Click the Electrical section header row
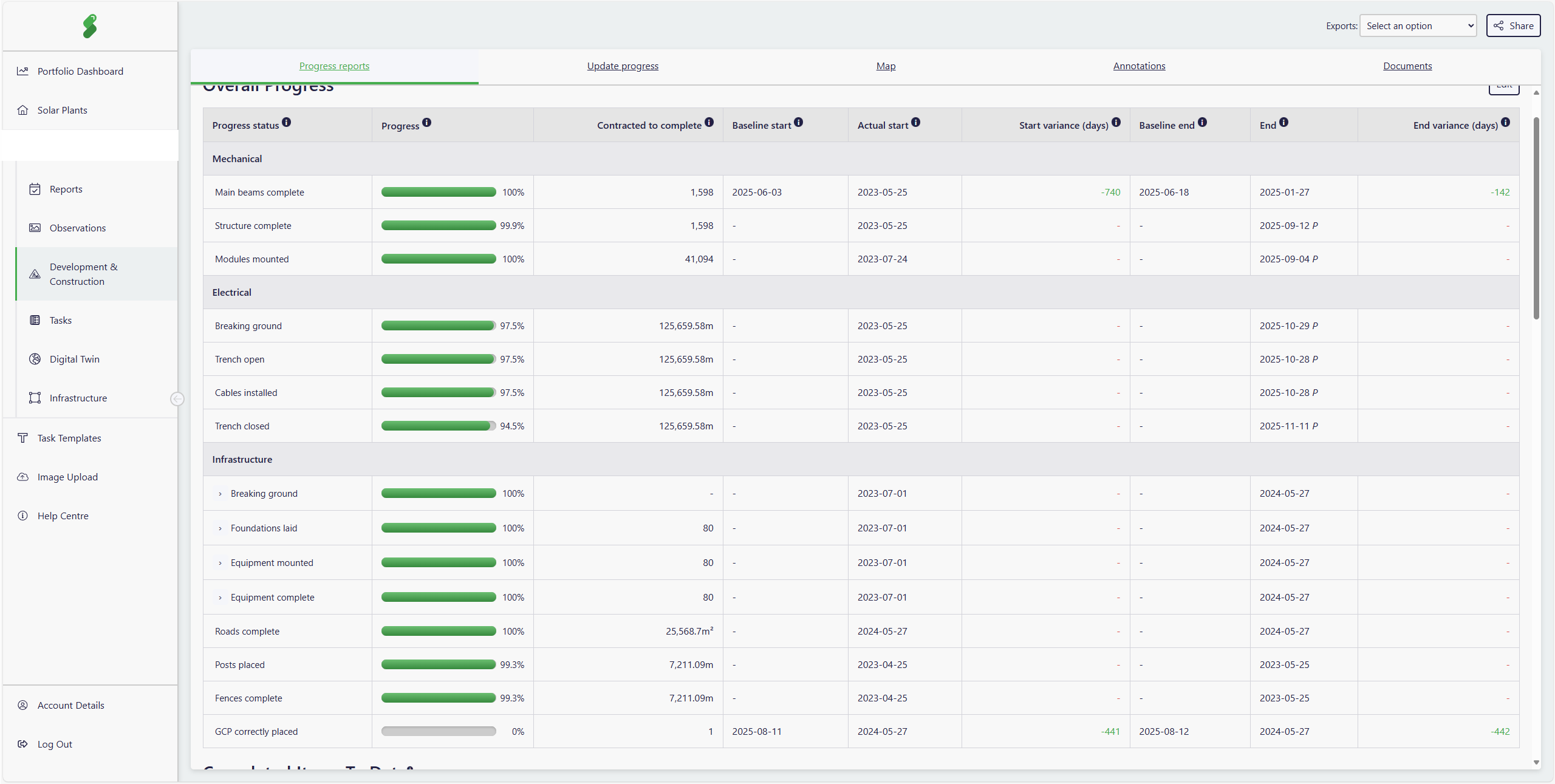Image resolution: width=1555 pixels, height=784 pixels. [861, 292]
